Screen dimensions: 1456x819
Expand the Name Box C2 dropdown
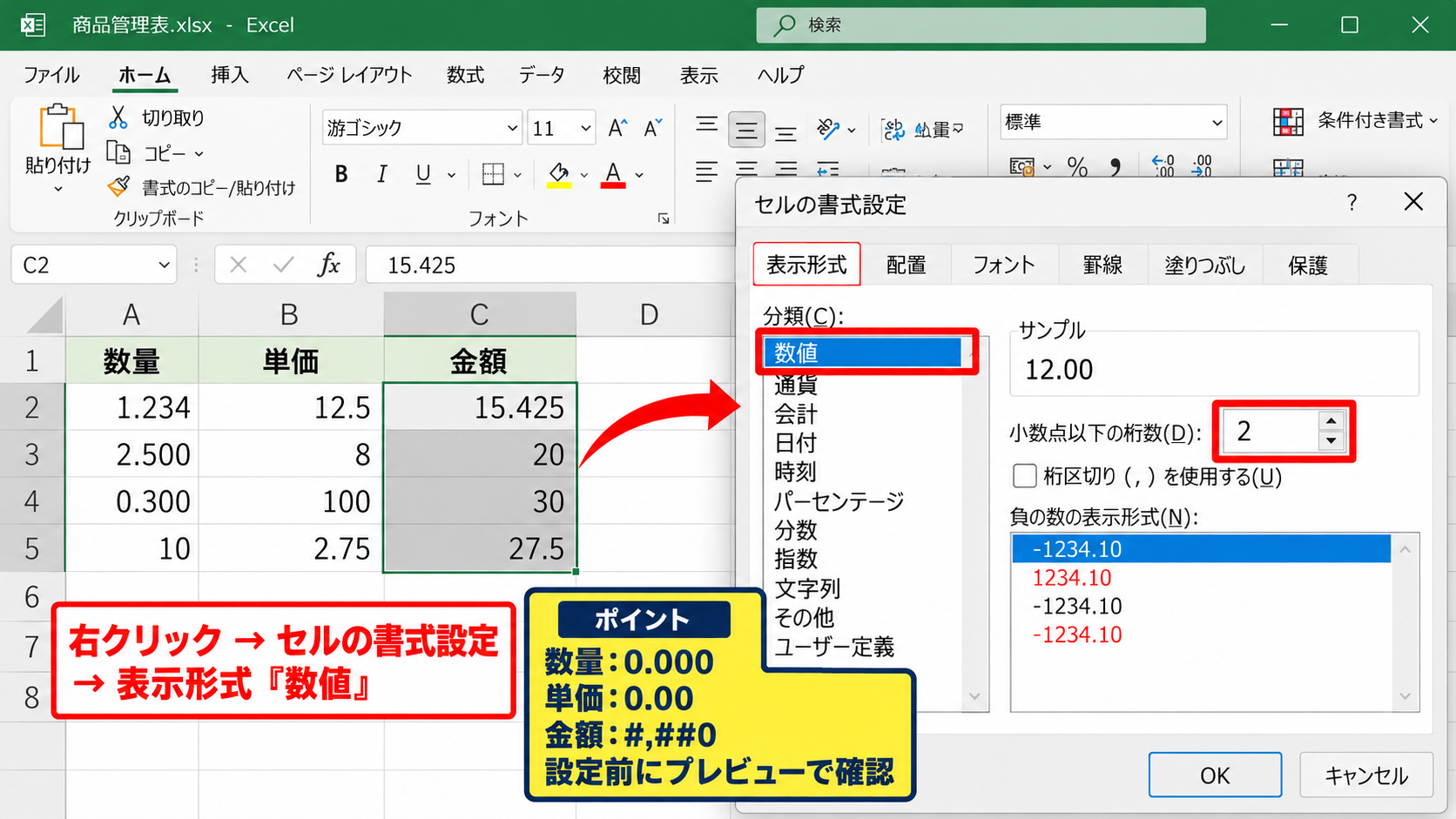pos(164,265)
